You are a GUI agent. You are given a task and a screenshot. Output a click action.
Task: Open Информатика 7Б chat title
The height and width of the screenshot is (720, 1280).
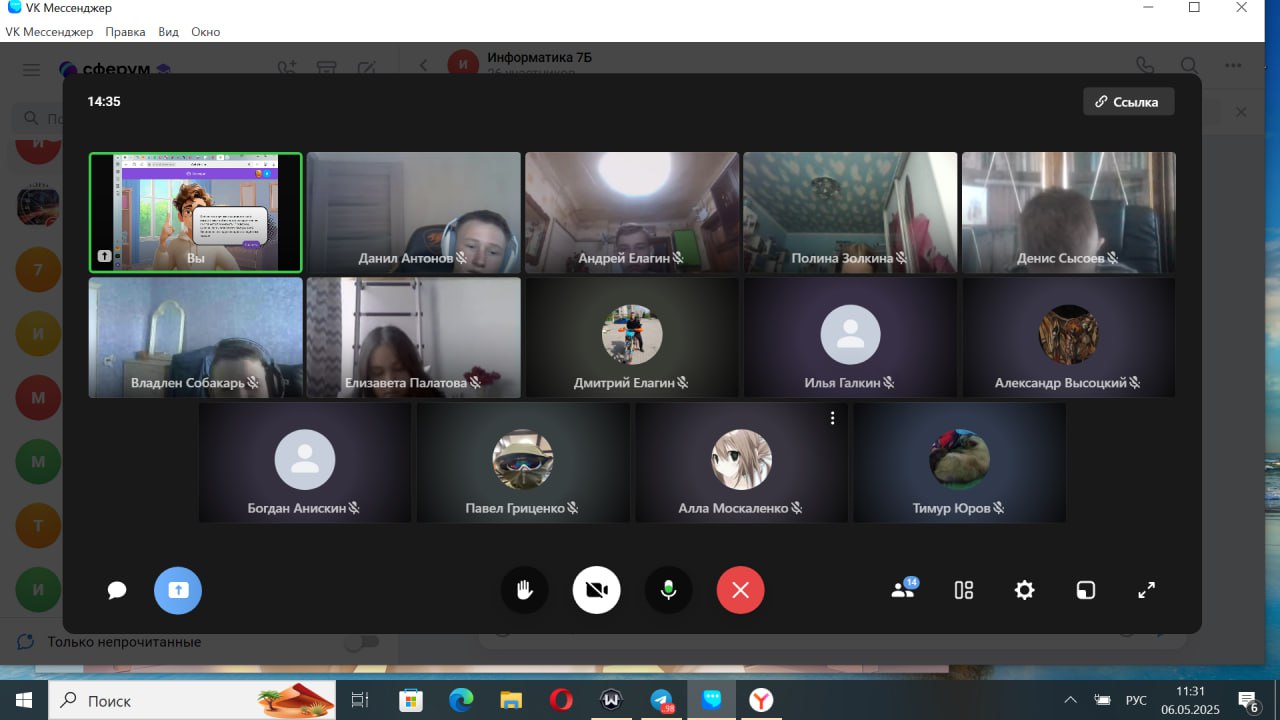pos(540,57)
